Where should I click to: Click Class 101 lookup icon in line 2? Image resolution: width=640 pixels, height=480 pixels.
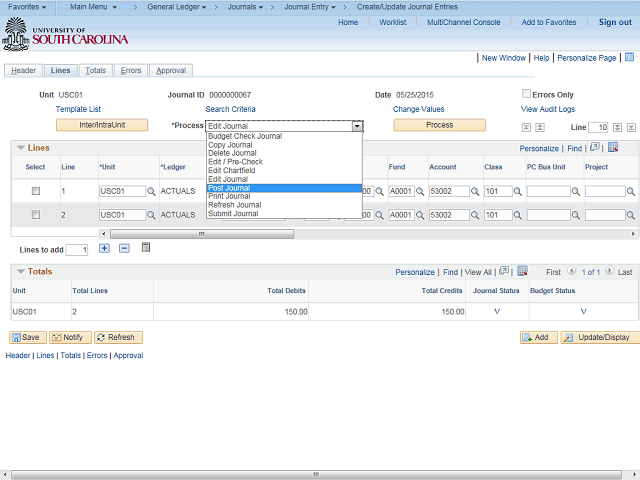click(x=519, y=215)
